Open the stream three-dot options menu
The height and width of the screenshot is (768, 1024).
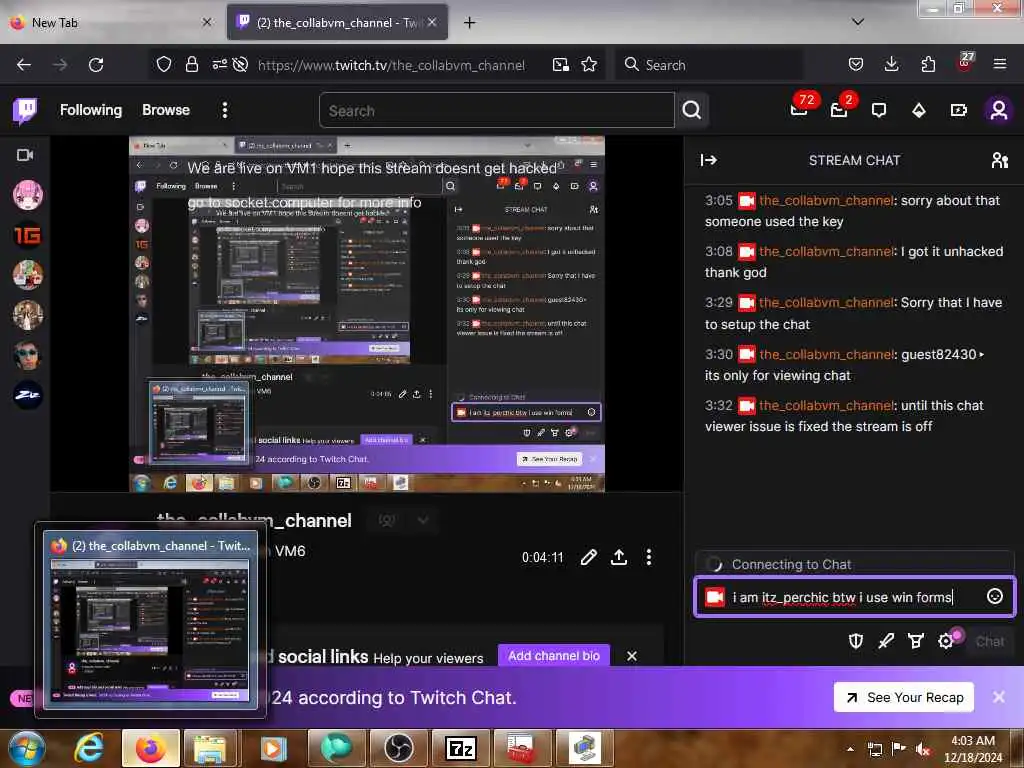coord(648,557)
